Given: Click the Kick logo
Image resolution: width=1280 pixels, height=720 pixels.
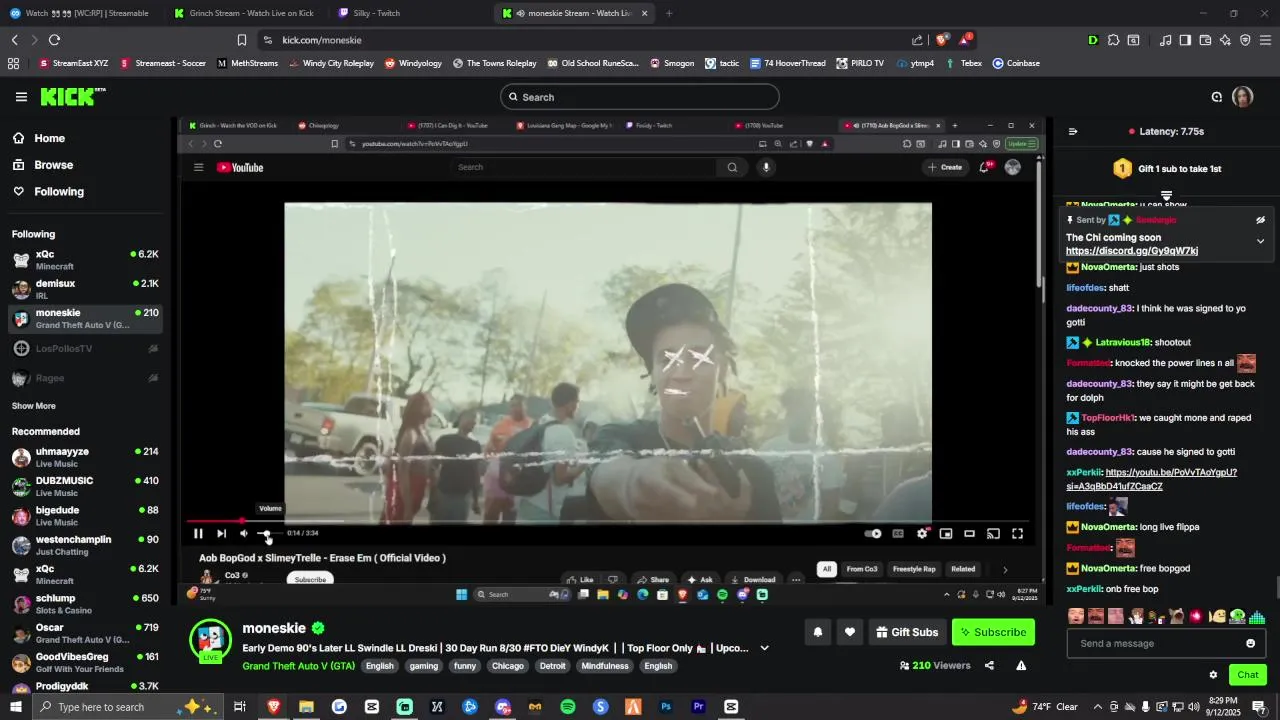Looking at the screenshot, I should tap(73, 97).
